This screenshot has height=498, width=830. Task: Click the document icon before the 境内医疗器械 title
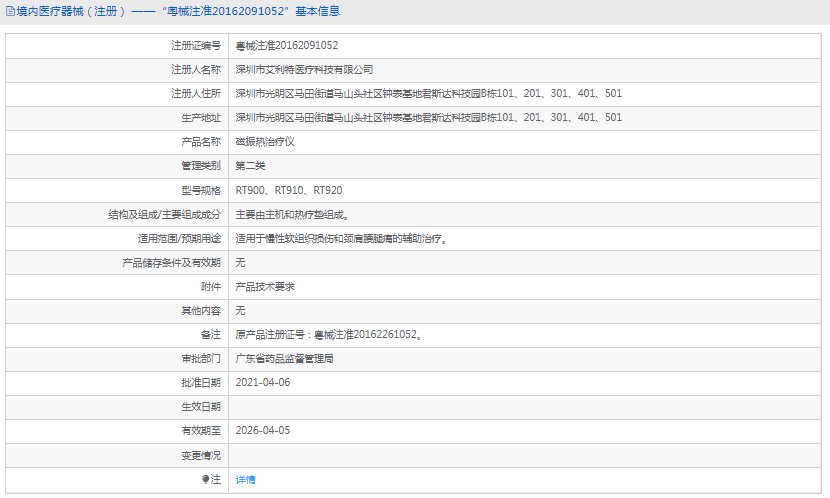[10, 11]
